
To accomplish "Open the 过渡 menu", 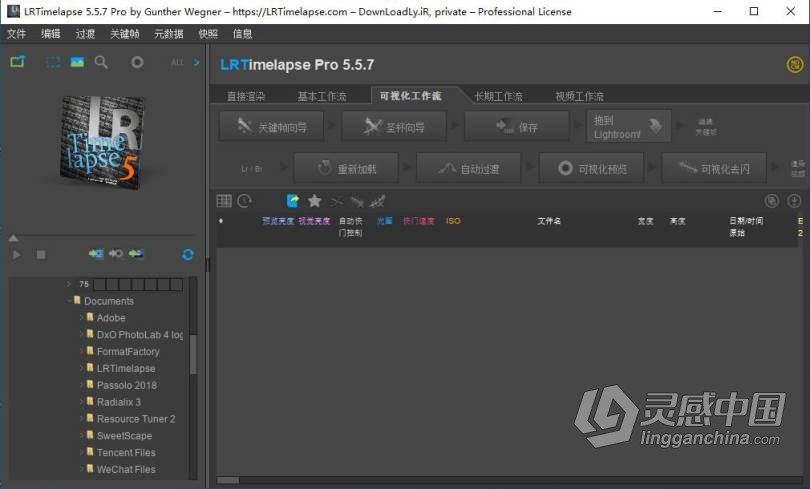I will [x=85, y=34].
